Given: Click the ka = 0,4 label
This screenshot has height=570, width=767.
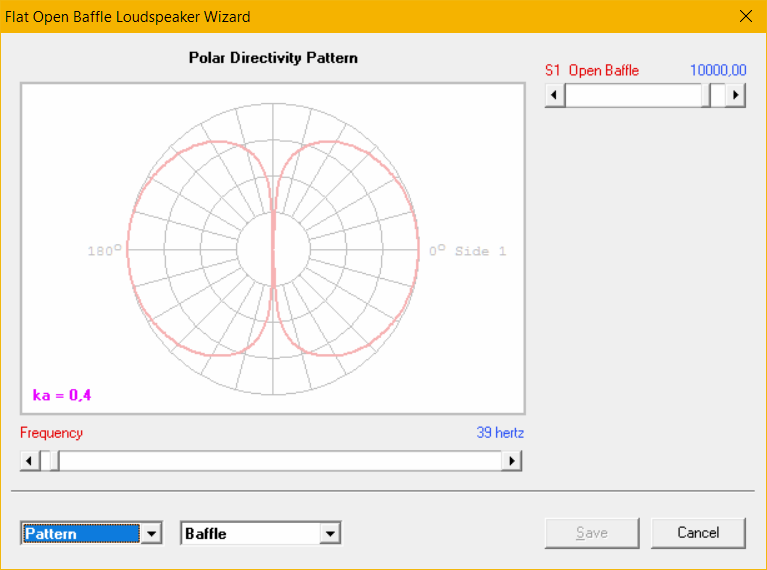Looking at the screenshot, I should (x=62, y=395).
